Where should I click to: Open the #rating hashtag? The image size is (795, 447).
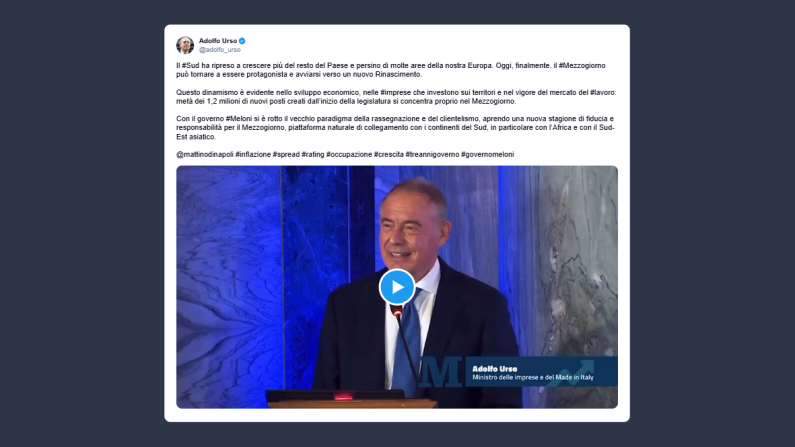tap(313, 155)
